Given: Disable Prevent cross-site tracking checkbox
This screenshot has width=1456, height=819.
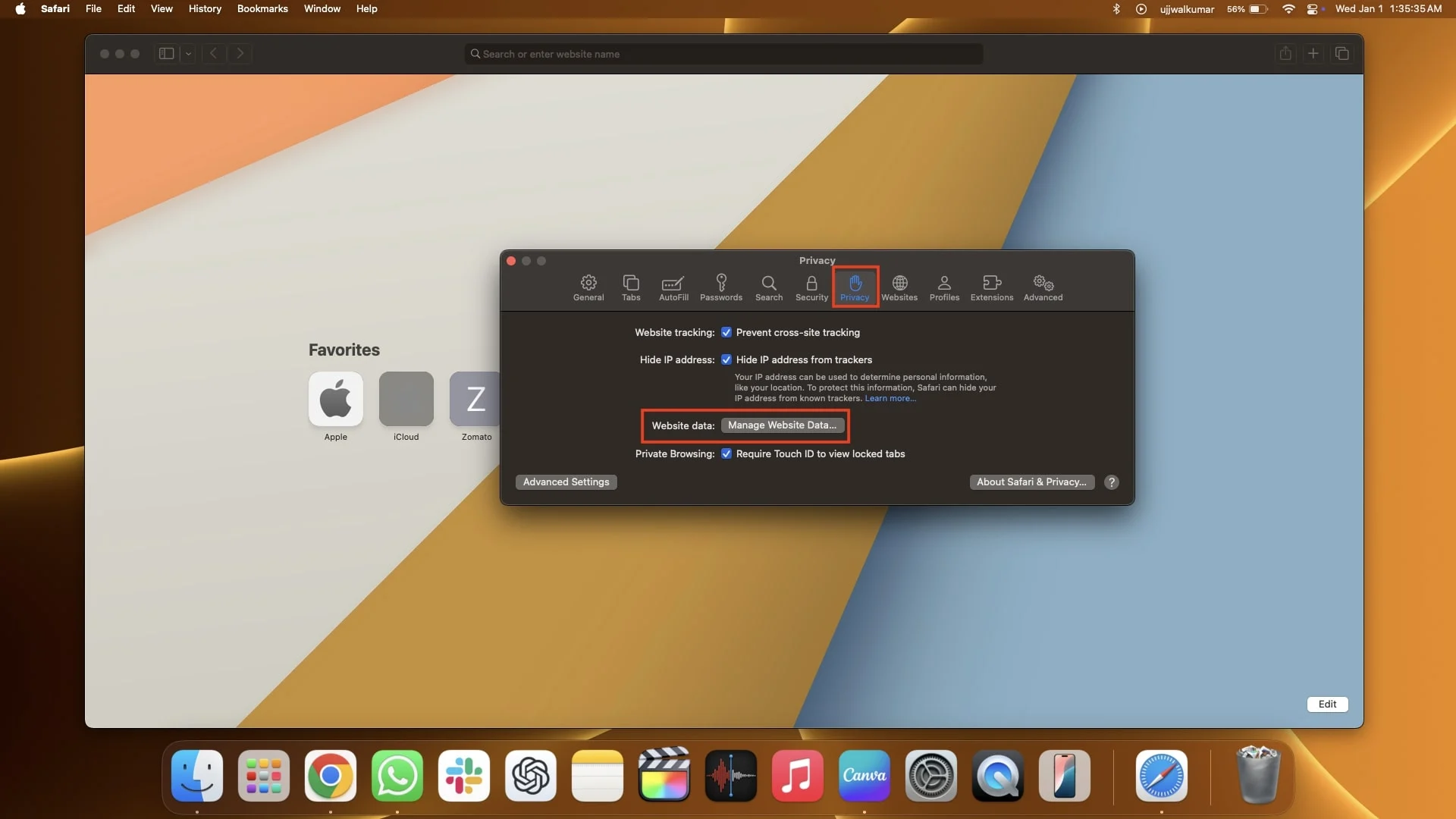Looking at the screenshot, I should pos(726,332).
